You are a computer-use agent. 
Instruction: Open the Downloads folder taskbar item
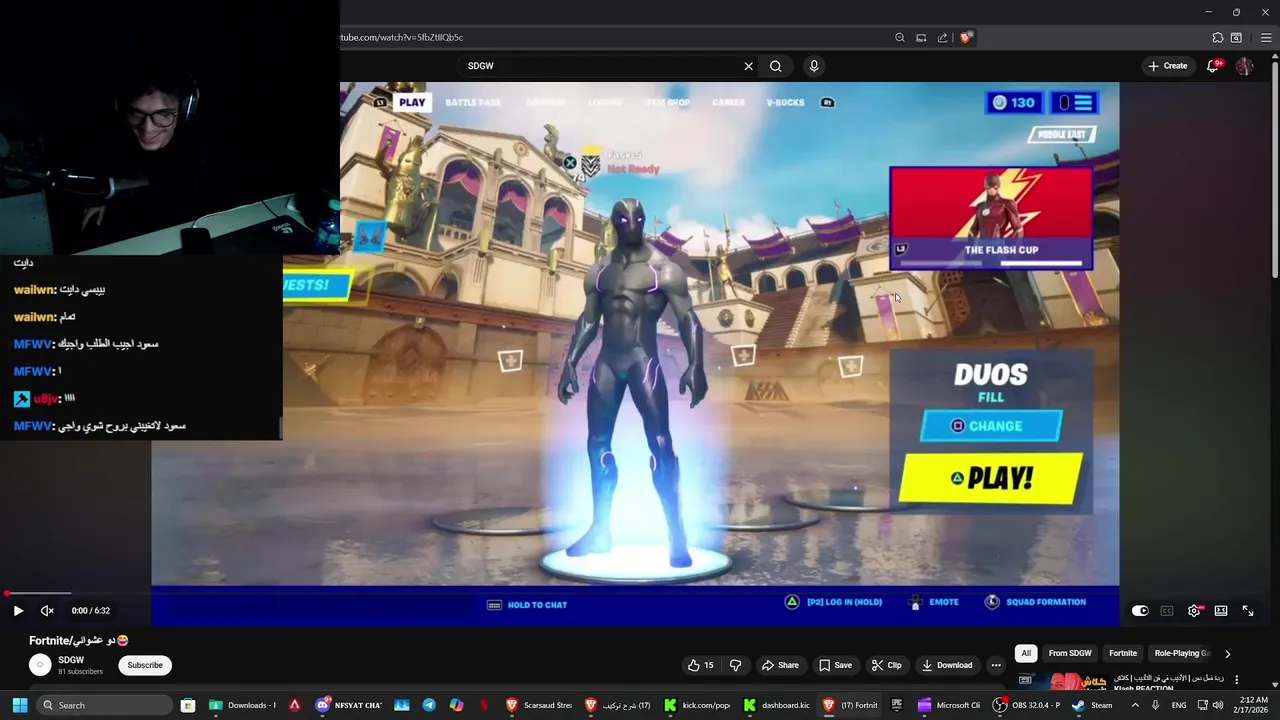click(242, 705)
